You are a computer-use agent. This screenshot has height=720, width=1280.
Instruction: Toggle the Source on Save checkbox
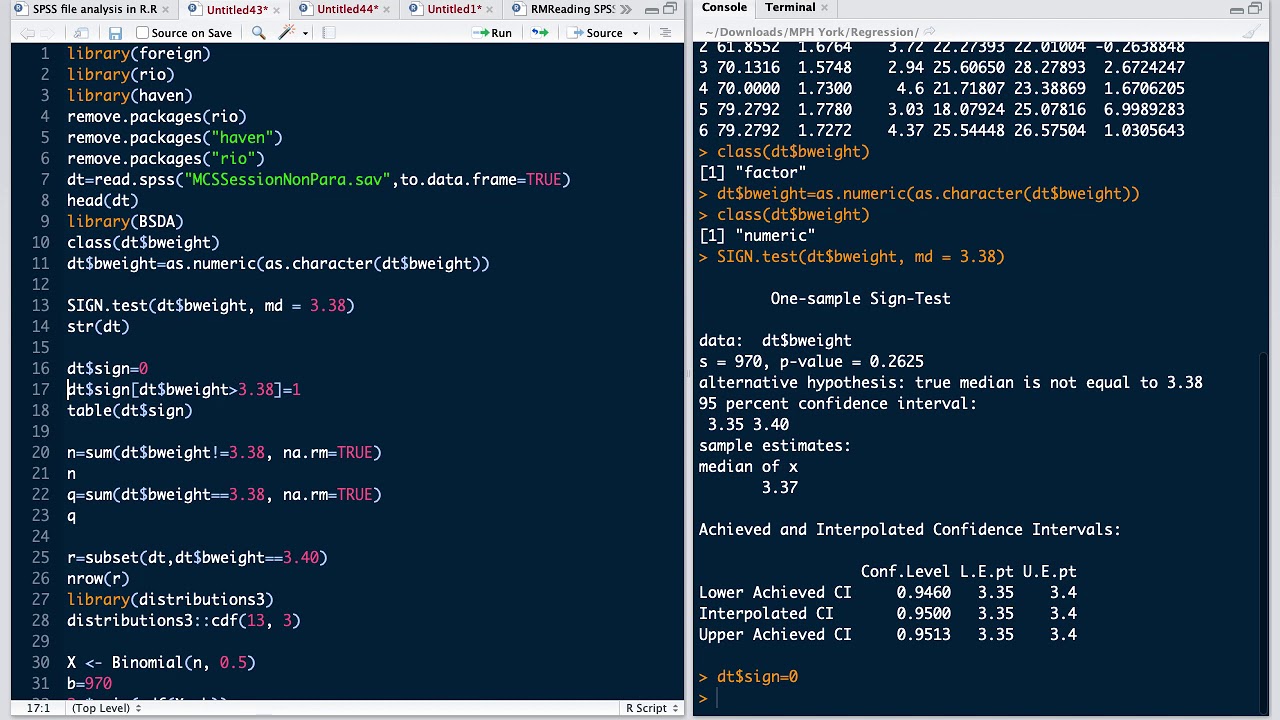142,33
